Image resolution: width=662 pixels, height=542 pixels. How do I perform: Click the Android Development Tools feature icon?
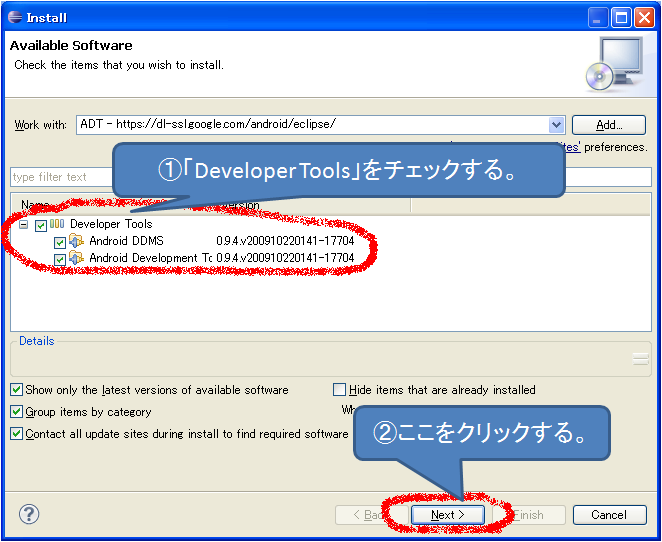[x=76, y=258]
